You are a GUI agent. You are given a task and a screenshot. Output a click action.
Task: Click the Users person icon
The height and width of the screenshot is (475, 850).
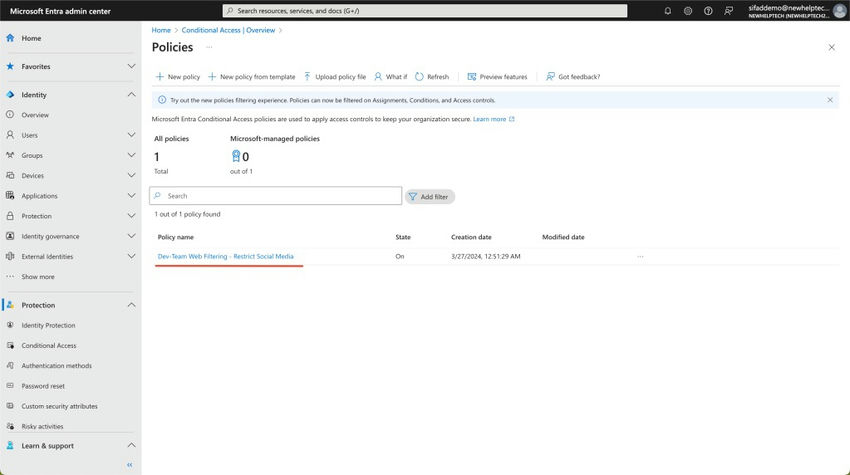pyautogui.click(x=10, y=135)
